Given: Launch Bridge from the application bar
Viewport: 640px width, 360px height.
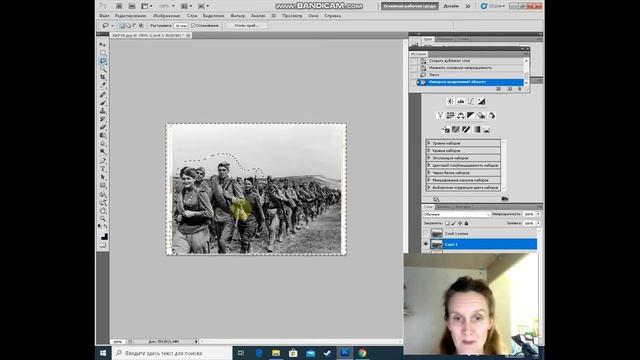Looking at the screenshot, I should (x=119, y=6).
